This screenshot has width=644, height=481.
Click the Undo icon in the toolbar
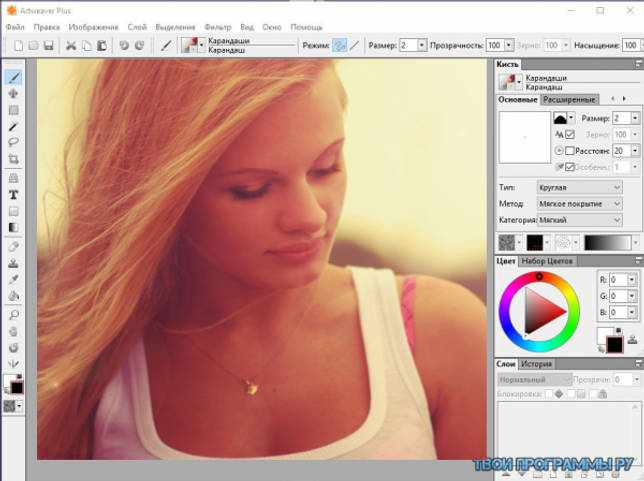pos(124,45)
